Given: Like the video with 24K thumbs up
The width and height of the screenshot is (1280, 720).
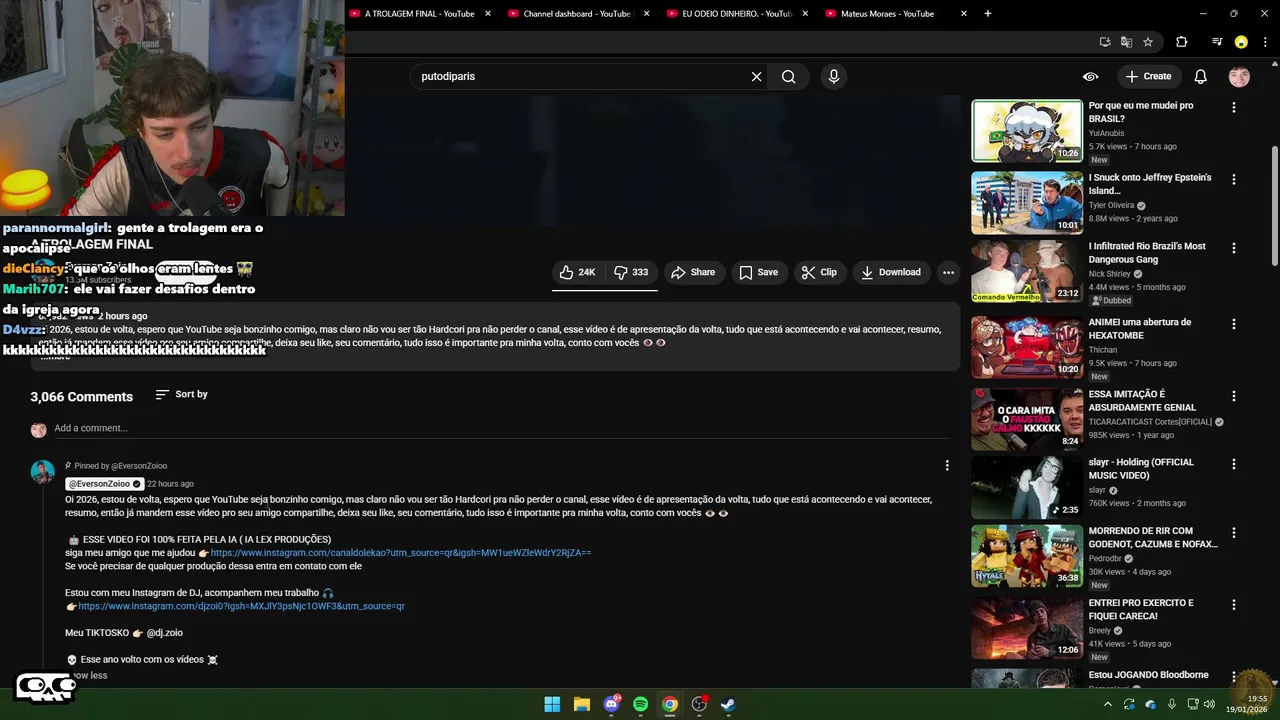Looking at the screenshot, I should (577, 272).
